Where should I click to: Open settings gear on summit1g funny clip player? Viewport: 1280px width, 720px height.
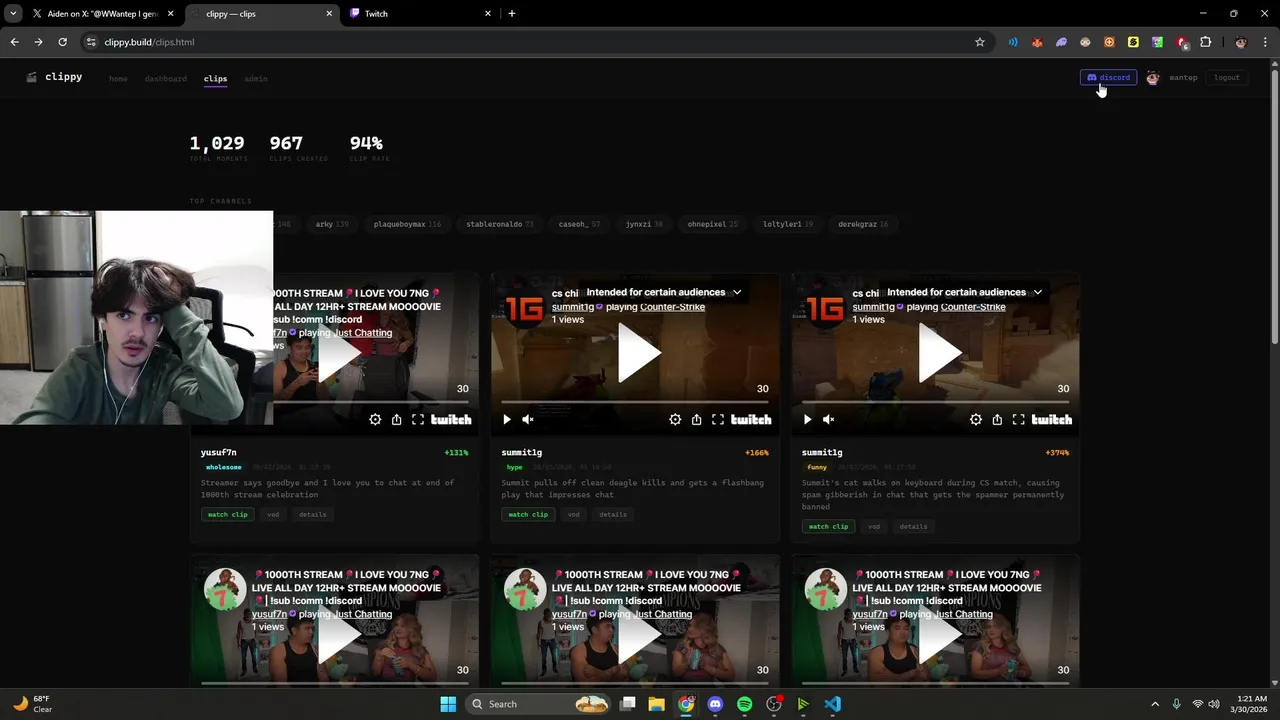click(x=976, y=420)
